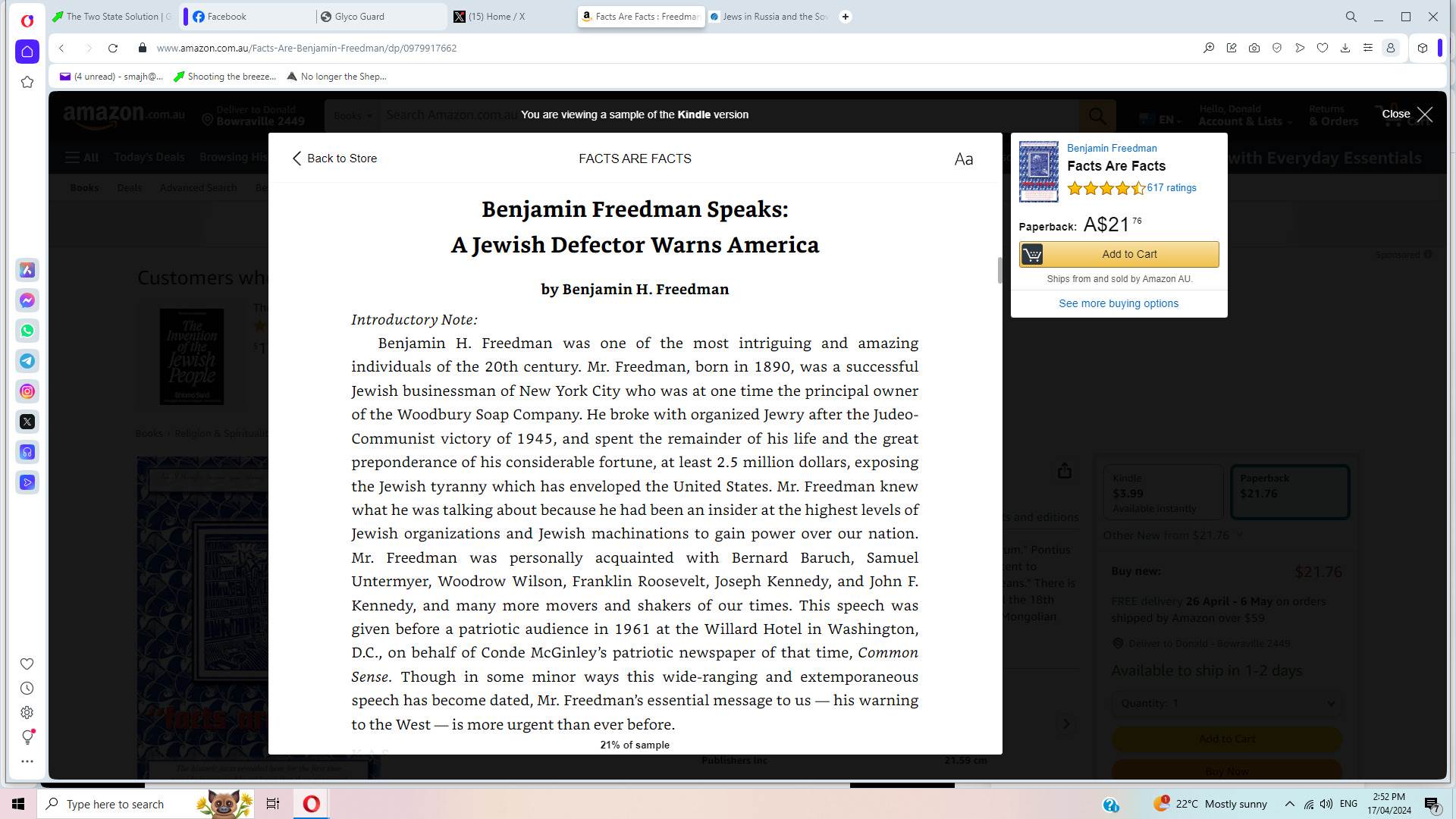
Task: Open a new tab with the plus button
Action: click(846, 16)
